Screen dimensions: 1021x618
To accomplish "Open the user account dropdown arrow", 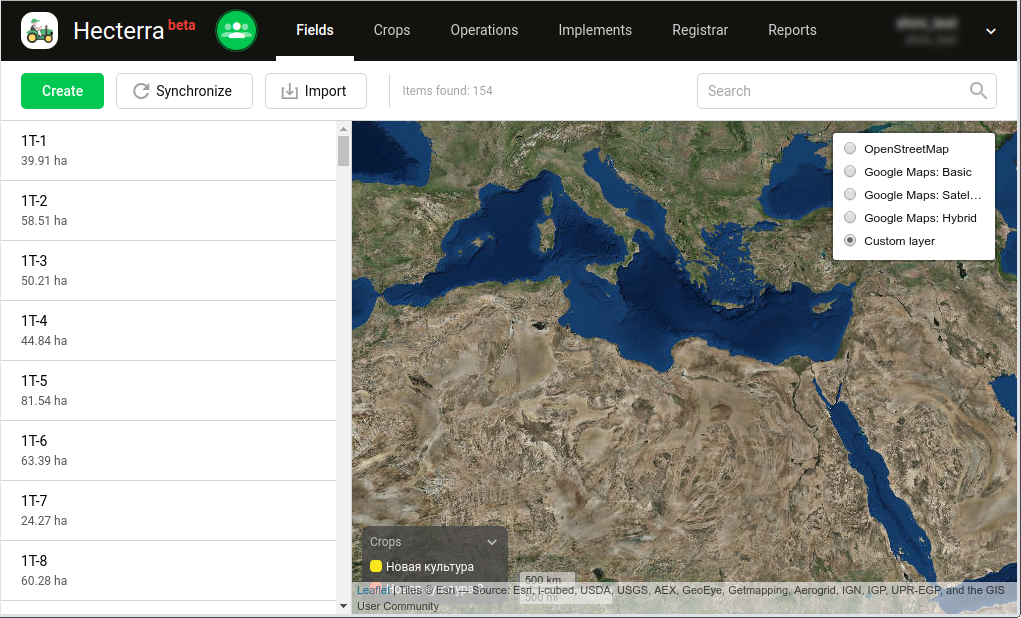I will (x=991, y=31).
